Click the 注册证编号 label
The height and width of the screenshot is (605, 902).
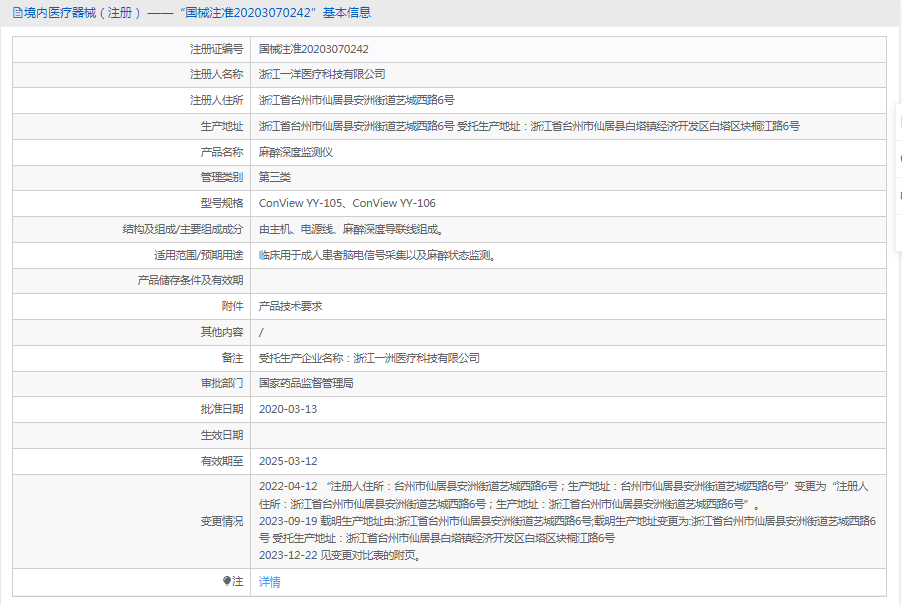pyautogui.click(x=217, y=49)
